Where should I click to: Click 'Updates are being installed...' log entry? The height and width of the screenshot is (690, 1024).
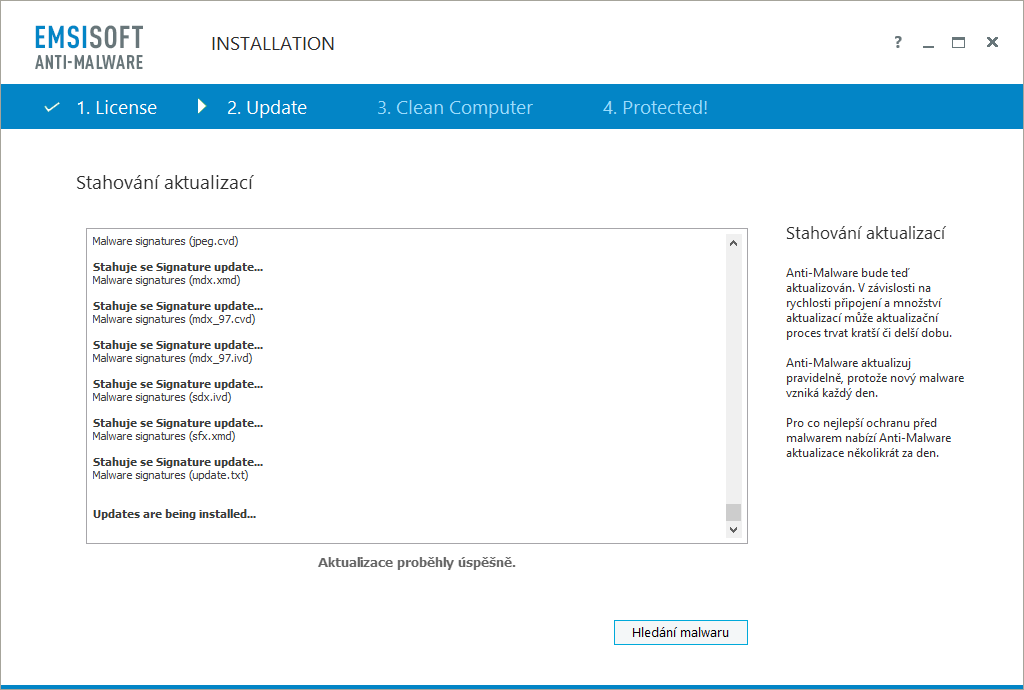coord(174,514)
